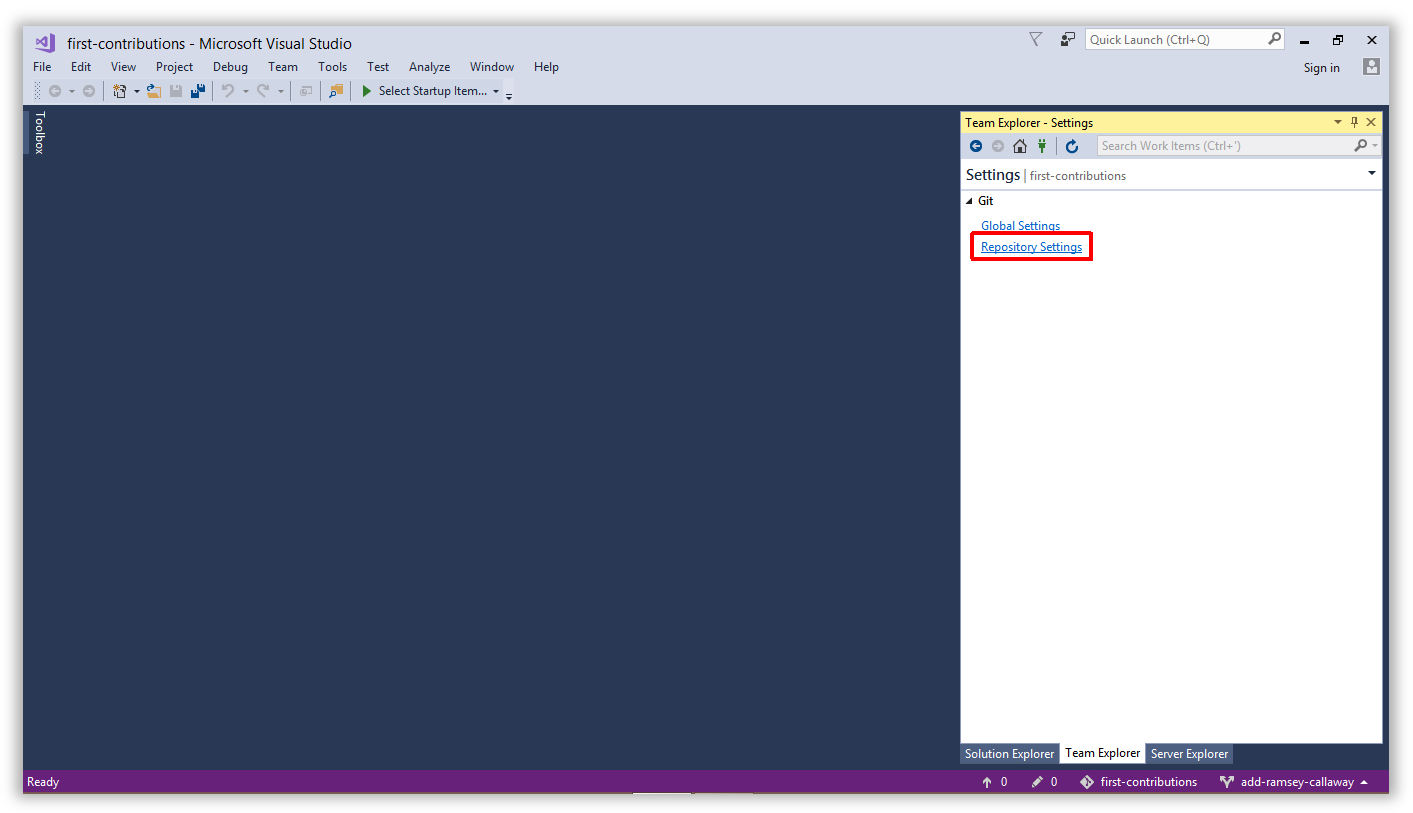Close the Team Explorer panel
The image size is (1413, 813).
click(1371, 122)
